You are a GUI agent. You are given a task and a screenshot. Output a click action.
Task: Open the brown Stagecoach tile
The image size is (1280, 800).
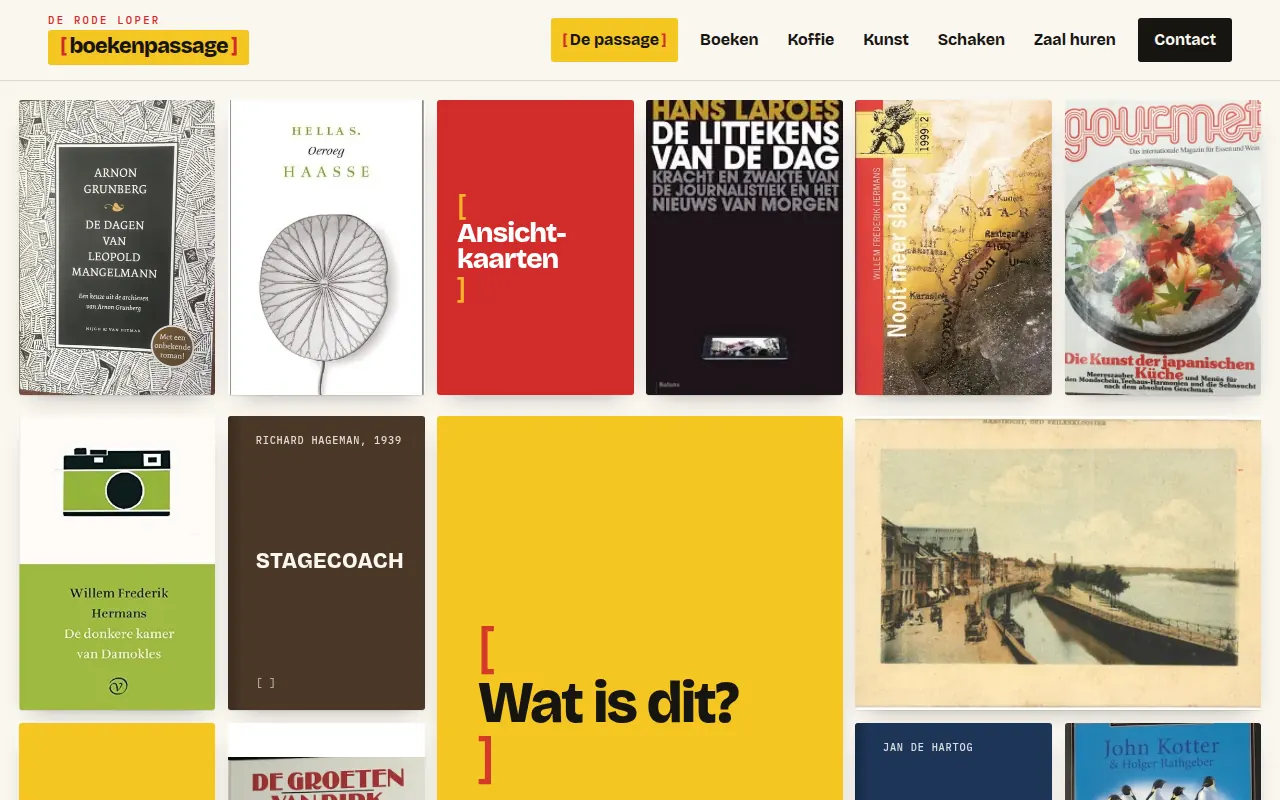[x=326, y=563]
